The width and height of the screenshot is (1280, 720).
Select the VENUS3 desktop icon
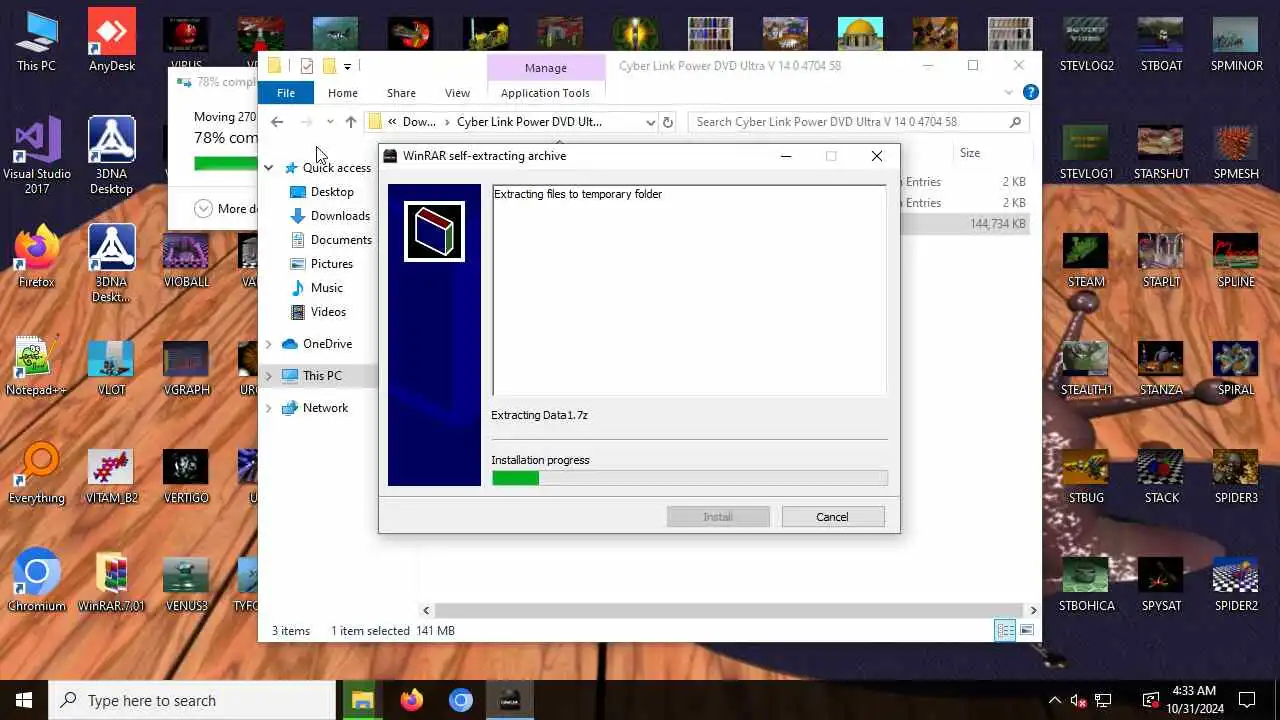click(186, 582)
